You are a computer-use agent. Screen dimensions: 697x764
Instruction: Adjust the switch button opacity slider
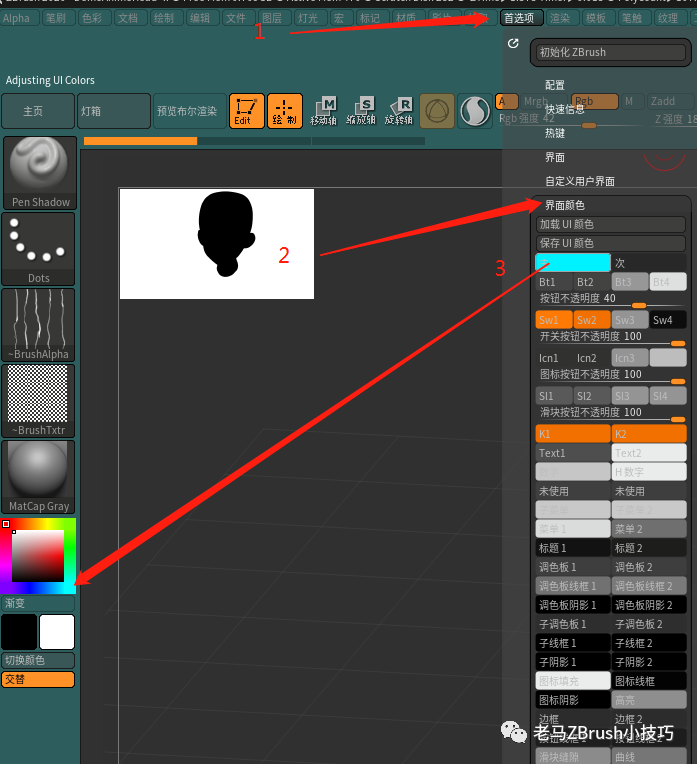coord(611,337)
